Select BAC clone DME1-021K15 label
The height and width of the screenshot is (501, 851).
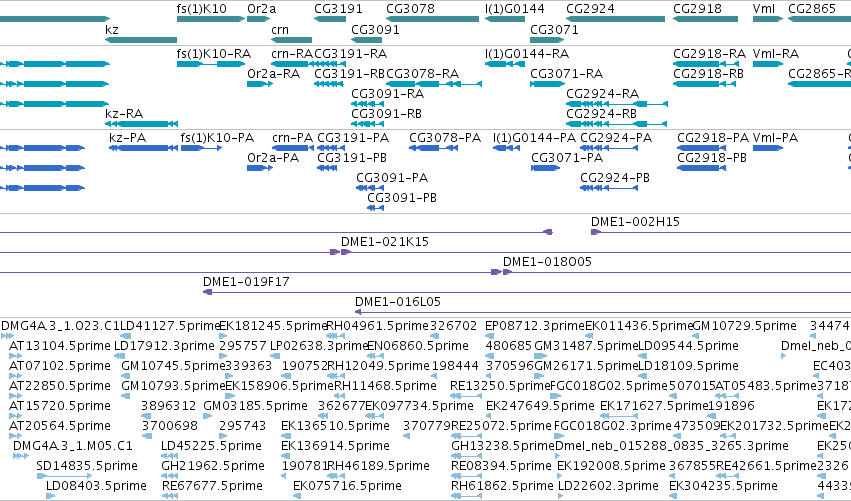click(385, 242)
